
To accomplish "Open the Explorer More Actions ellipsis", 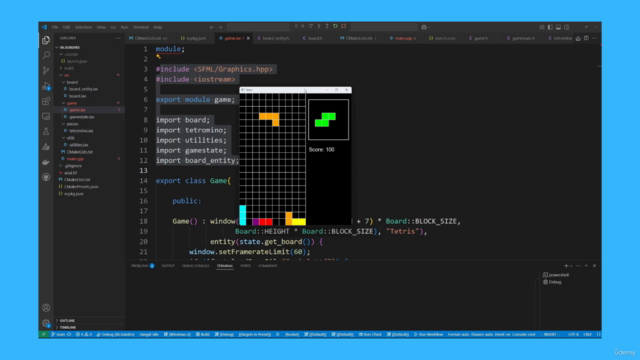I will (118, 38).
